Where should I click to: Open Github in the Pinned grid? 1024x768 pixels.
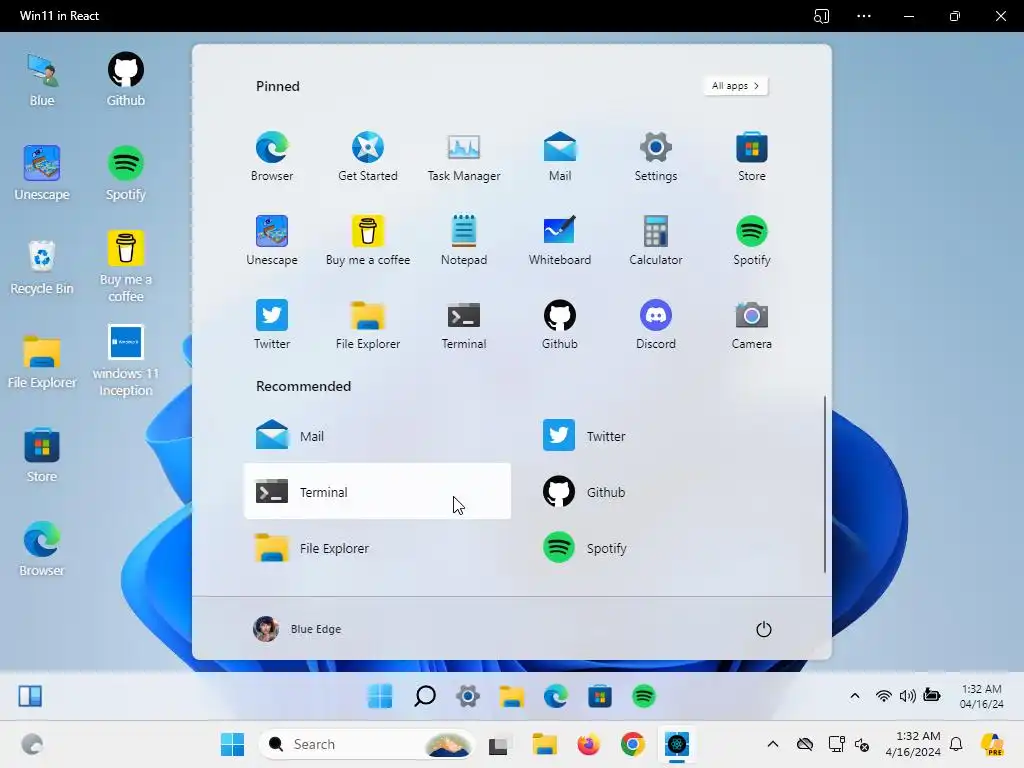(x=560, y=325)
